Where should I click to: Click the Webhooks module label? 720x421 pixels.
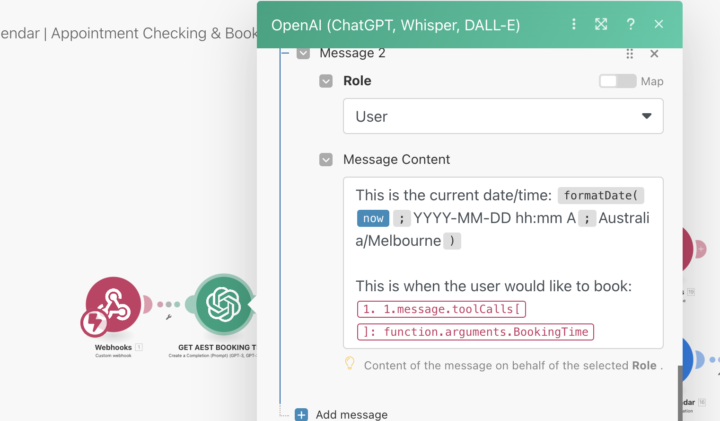point(113,348)
